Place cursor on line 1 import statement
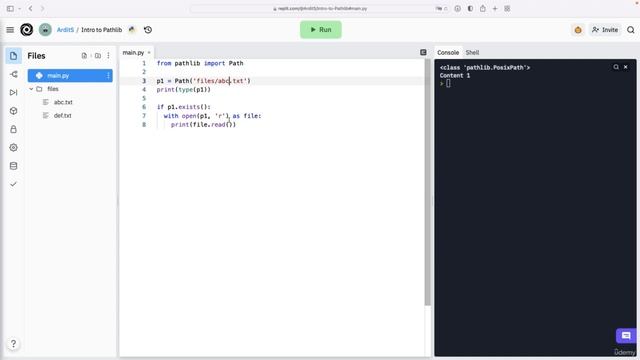This screenshot has width=640, height=360. click(200, 63)
